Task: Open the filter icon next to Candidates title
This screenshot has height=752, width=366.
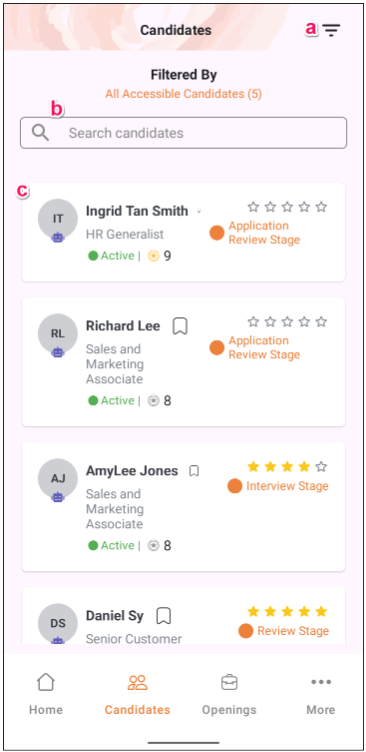Action: point(331,30)
